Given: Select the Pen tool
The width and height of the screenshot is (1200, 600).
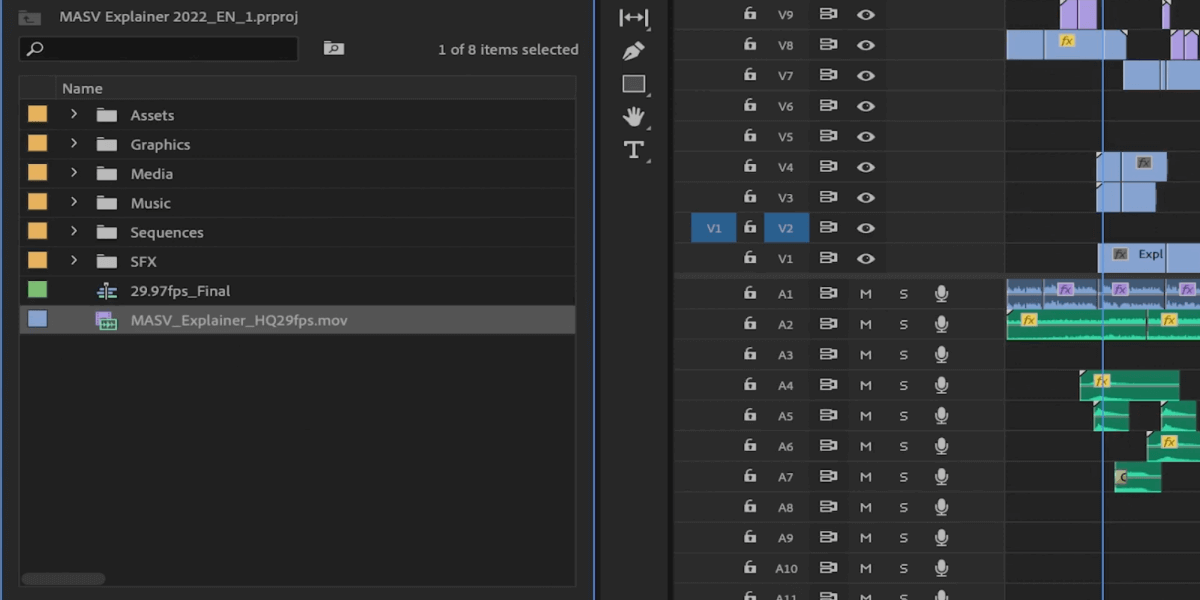Looking at the screenshot, I should [633, 50].
